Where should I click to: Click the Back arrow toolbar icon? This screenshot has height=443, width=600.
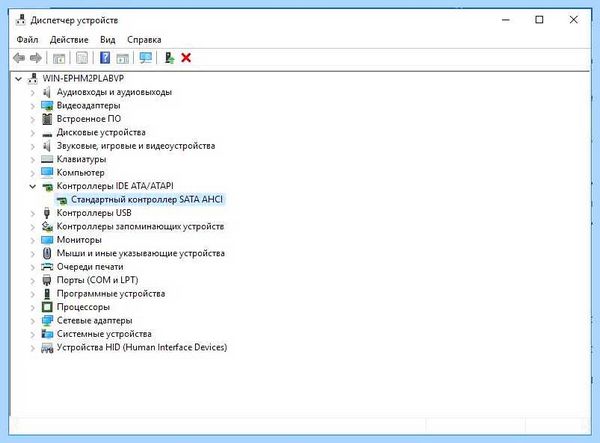[x=19, y=58]
